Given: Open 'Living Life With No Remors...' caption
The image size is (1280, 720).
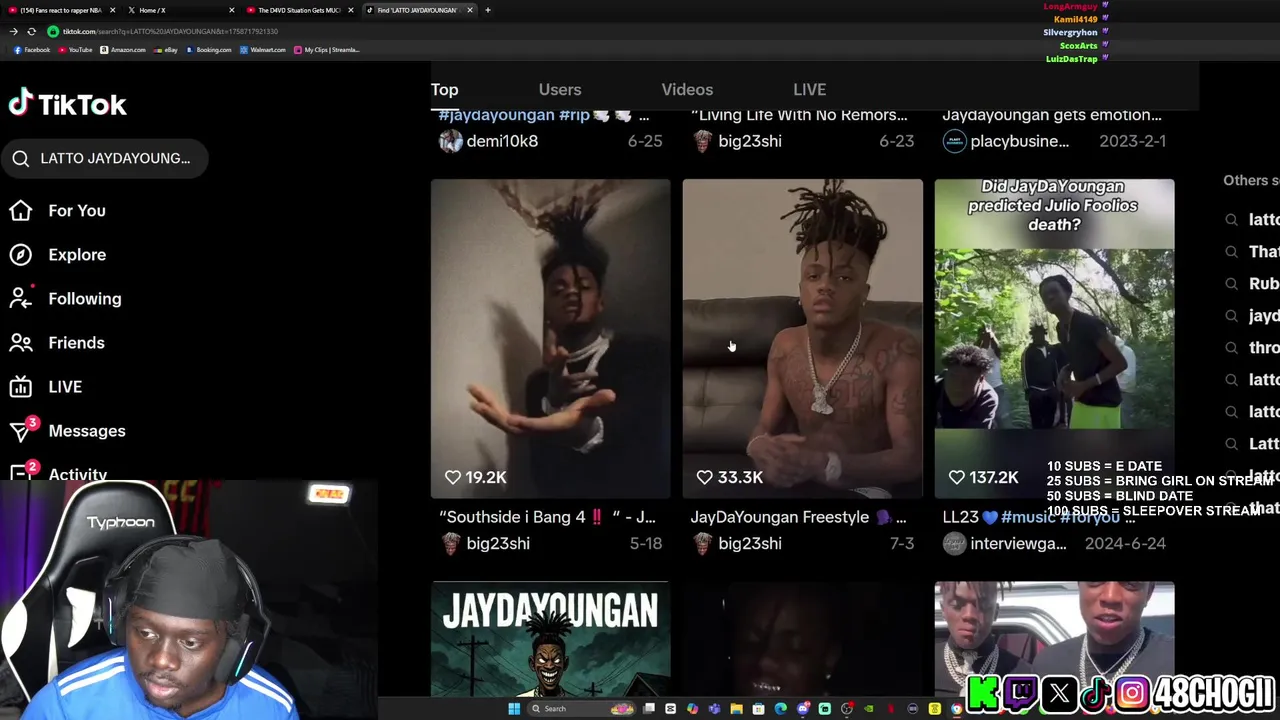Looking at the screenshot, I should click(799, 115).
